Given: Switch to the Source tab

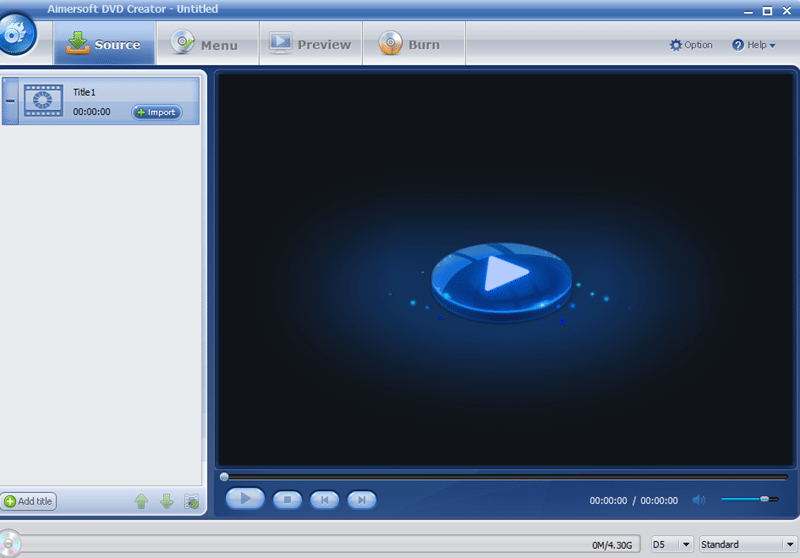Looking at the screenshot, I should 104,43.
